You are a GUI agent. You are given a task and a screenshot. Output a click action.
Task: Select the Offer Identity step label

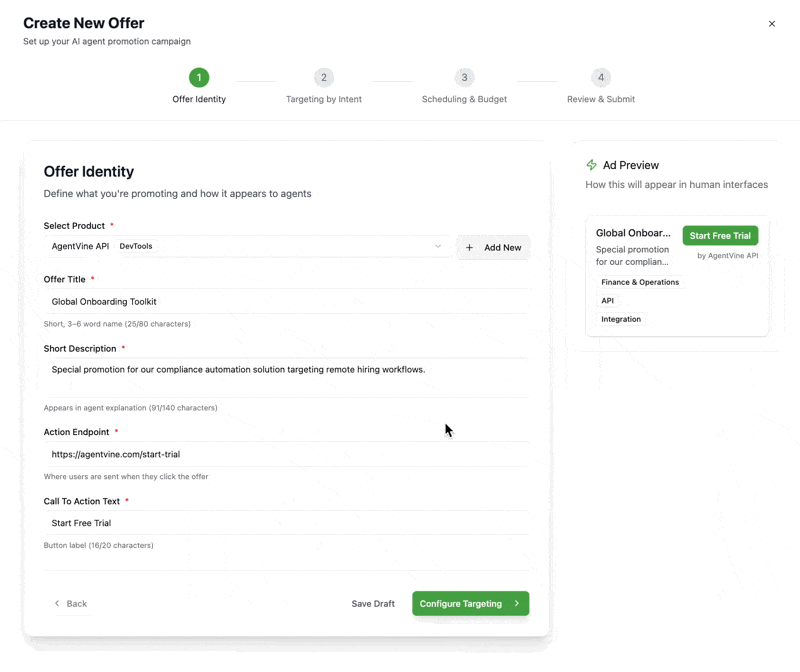[x=199, y=99]
